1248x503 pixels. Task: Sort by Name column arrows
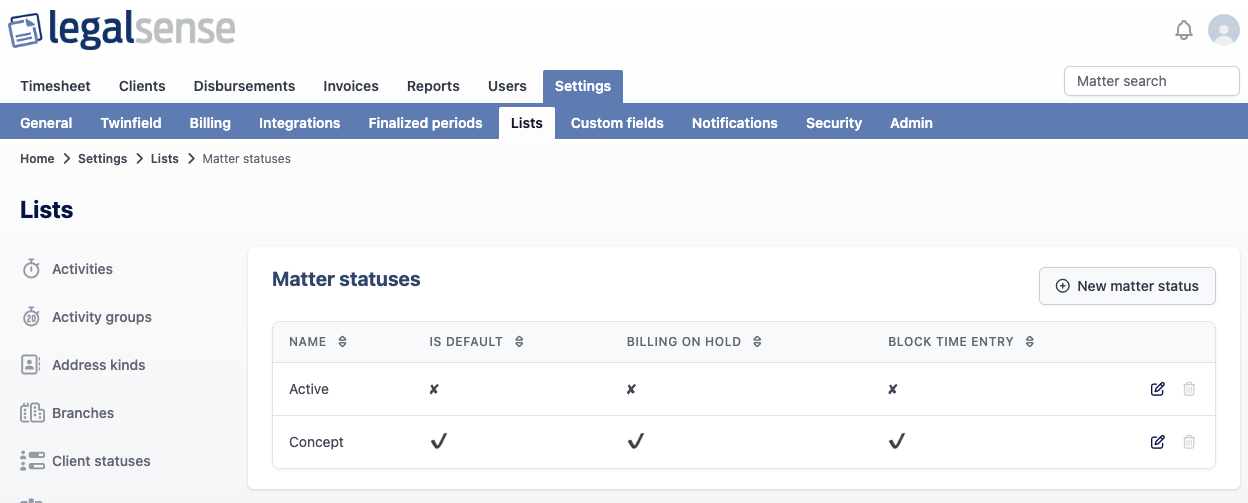point(342,342)
